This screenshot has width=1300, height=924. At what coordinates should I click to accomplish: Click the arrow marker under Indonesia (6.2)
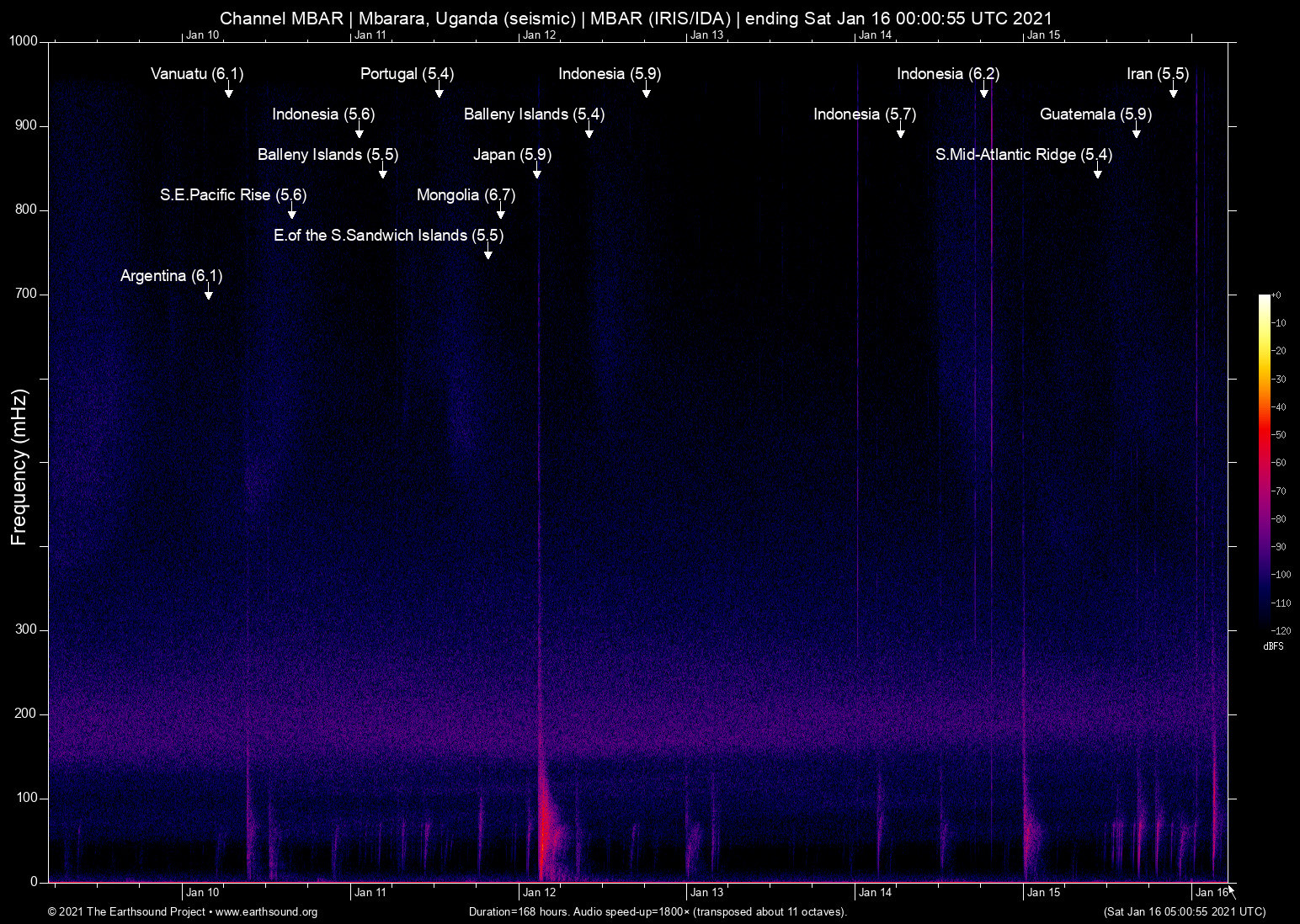tap(983, 90)
